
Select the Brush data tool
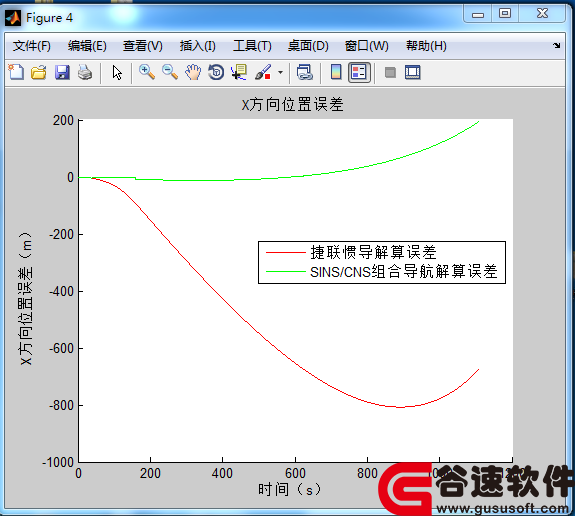pyautogui.click(x=263, y=72)
